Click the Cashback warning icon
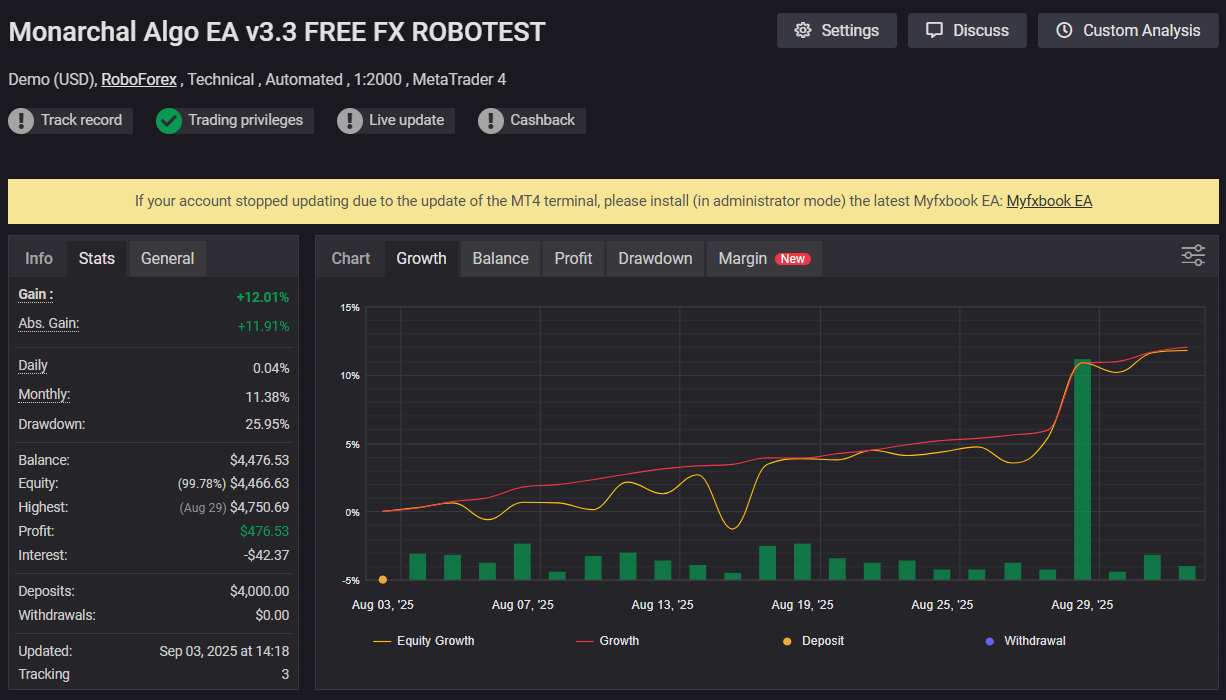Viewport: 1226px width, 700px height. tap(491, 121)
